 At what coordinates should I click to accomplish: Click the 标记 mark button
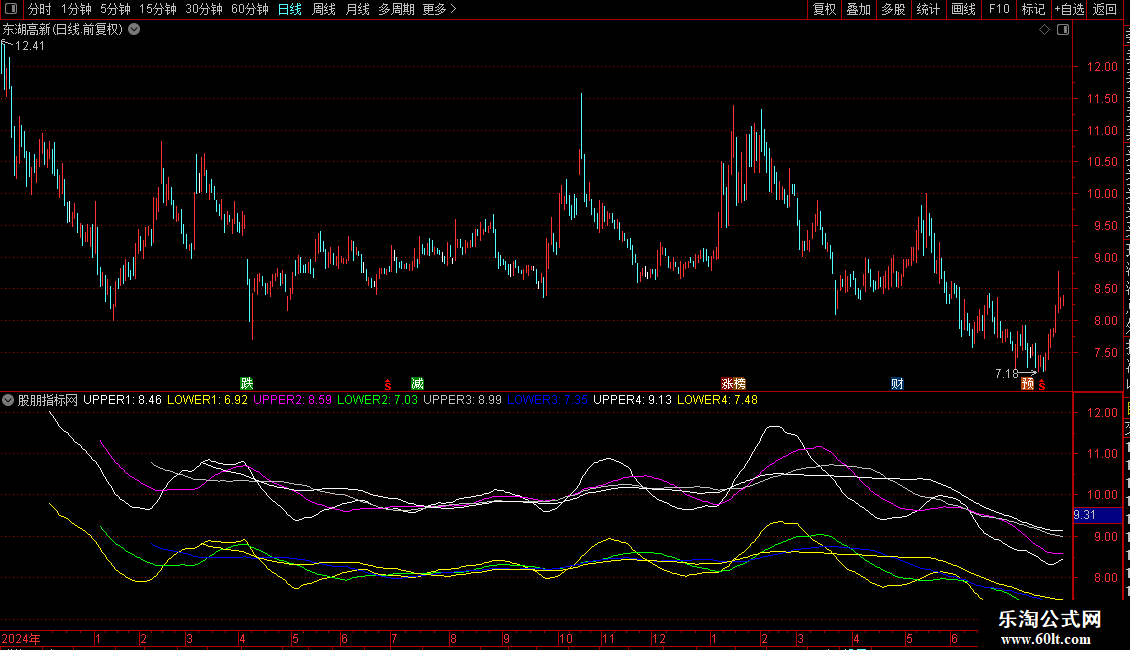(1033, 9)
